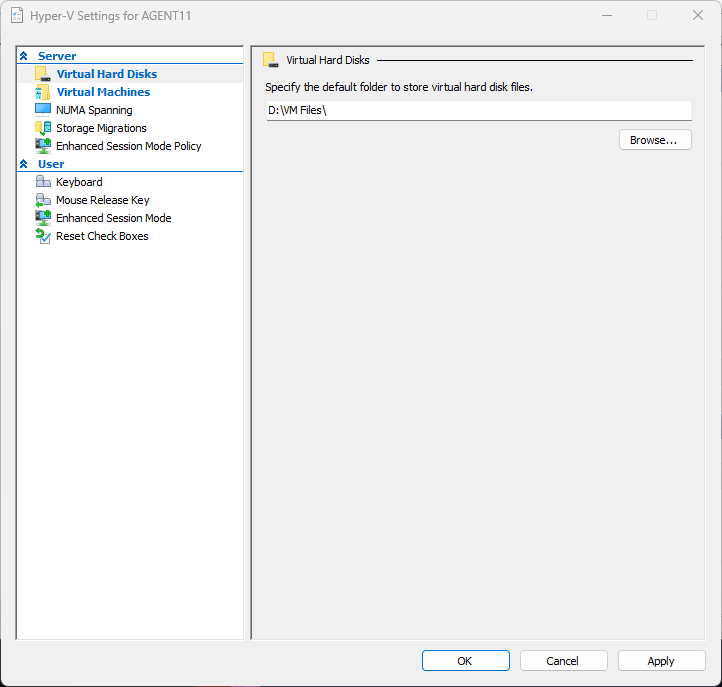Collapse the Server section chevron

coord(24,56)
